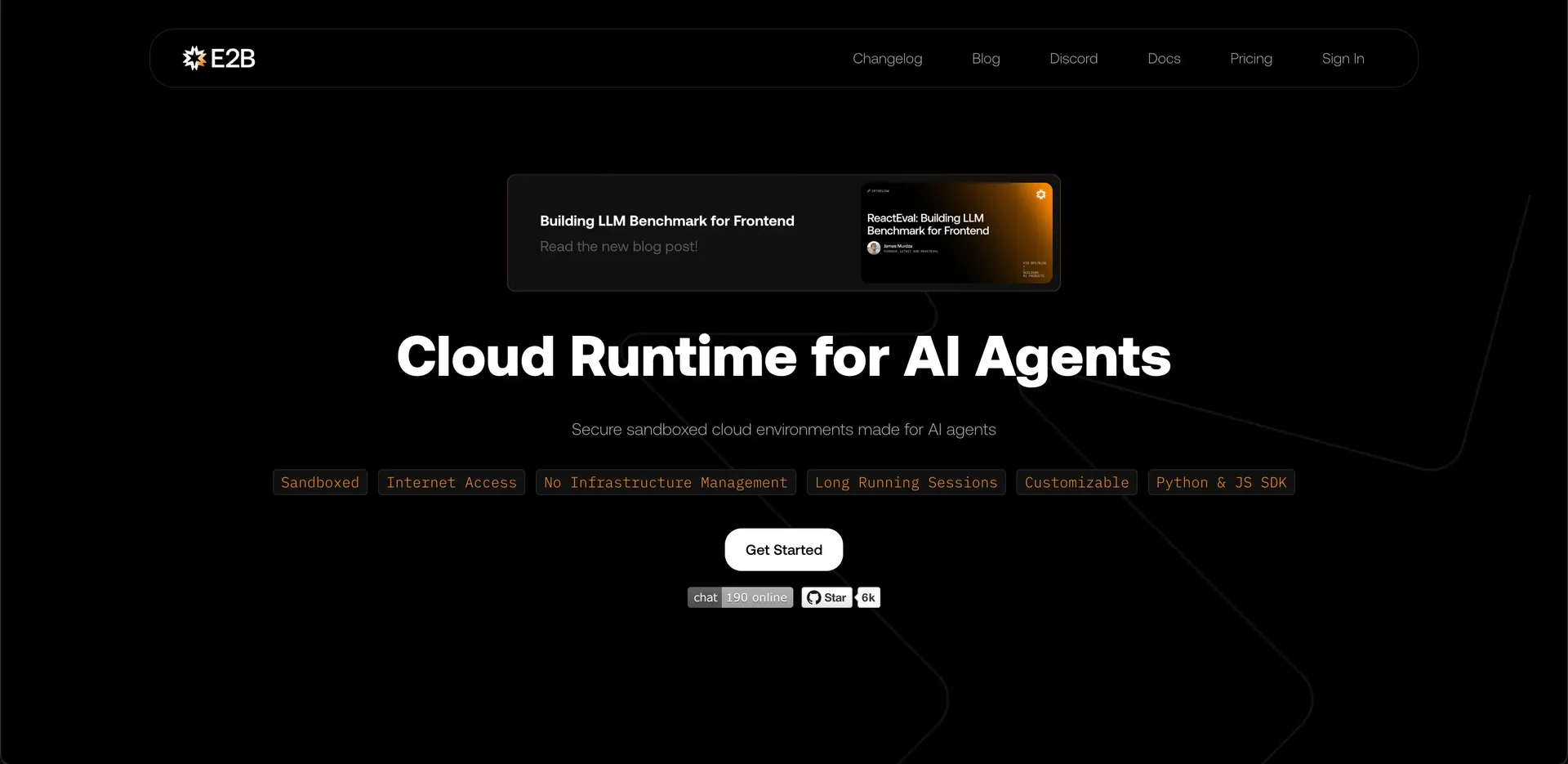Image resolution: width=1568 pixels, height=764 pixels.
Task: Click the GitHub octocat icon in Star badge
Action: [813, 598]
